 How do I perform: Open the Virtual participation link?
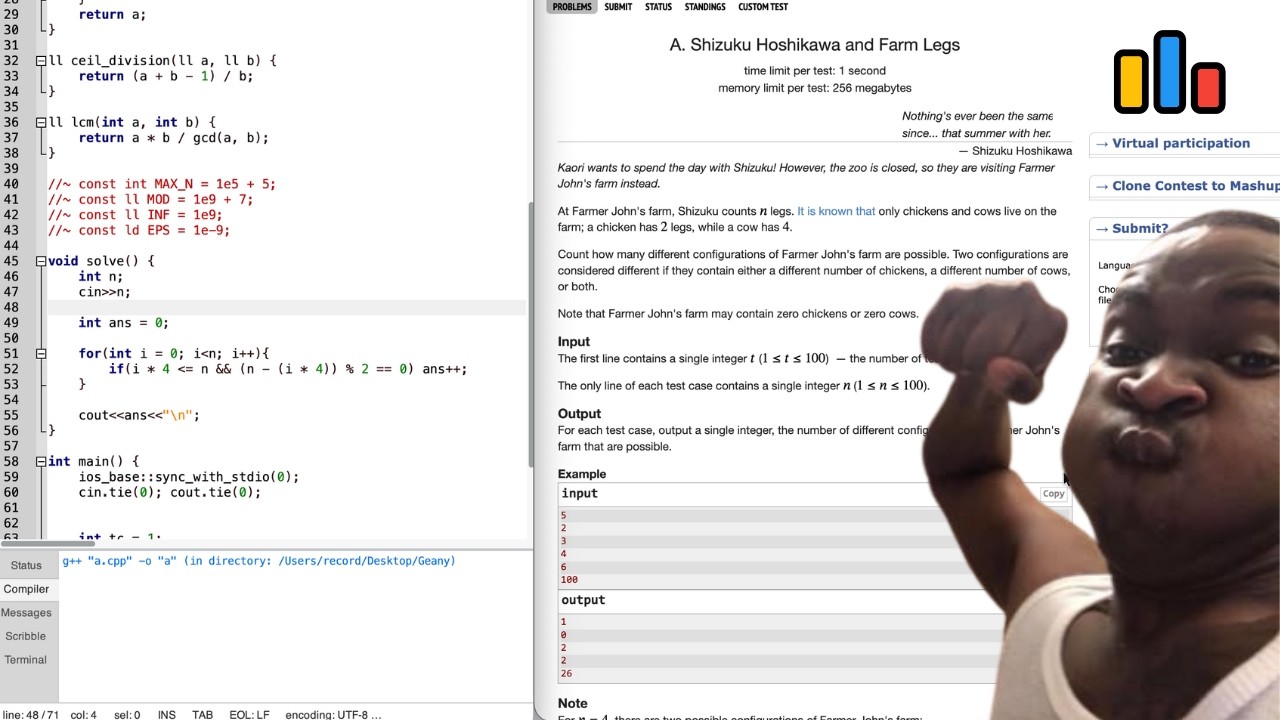[1180, 143]
